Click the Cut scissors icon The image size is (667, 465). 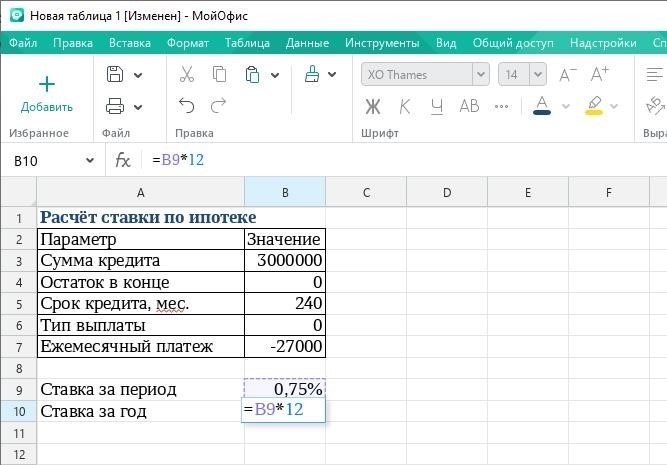coord(187,74)
